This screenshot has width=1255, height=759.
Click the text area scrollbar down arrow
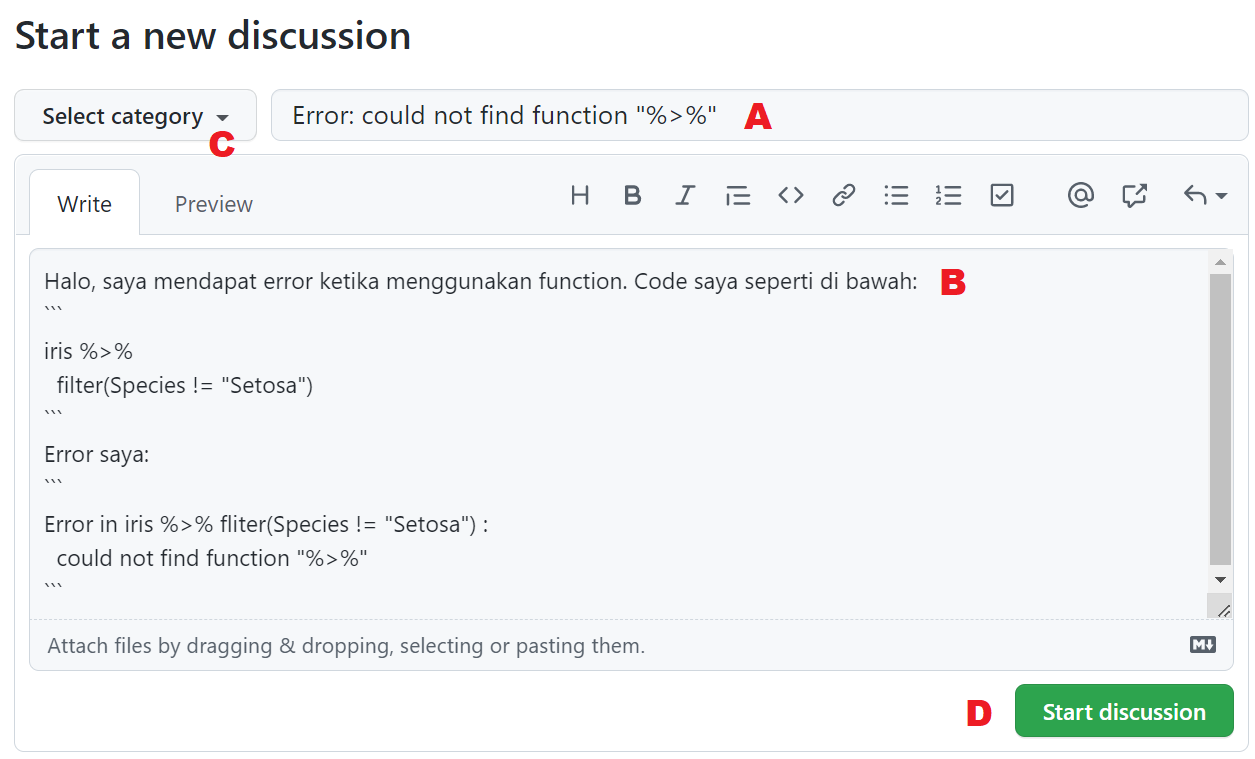[x=1220, y=580]
